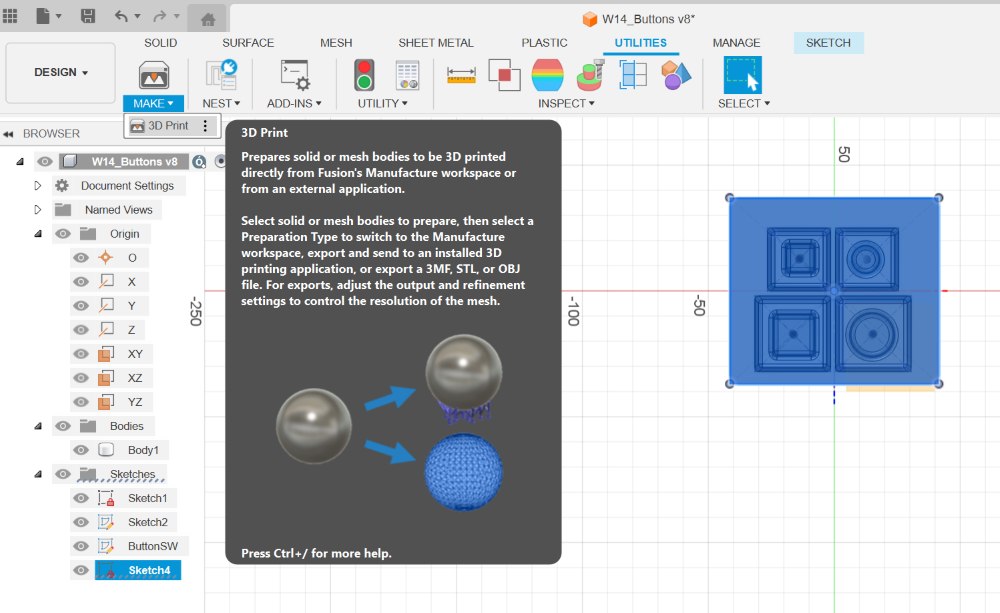Open the NEST dropdown

coord(221,103)
